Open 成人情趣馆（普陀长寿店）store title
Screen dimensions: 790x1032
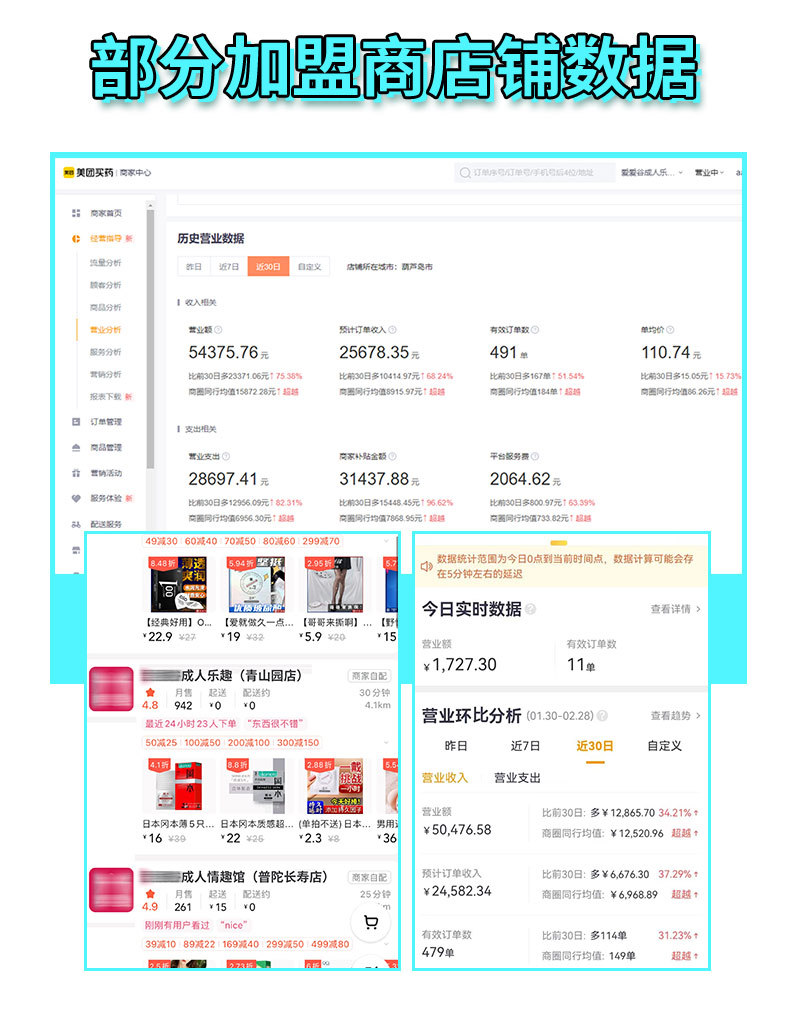254,877
